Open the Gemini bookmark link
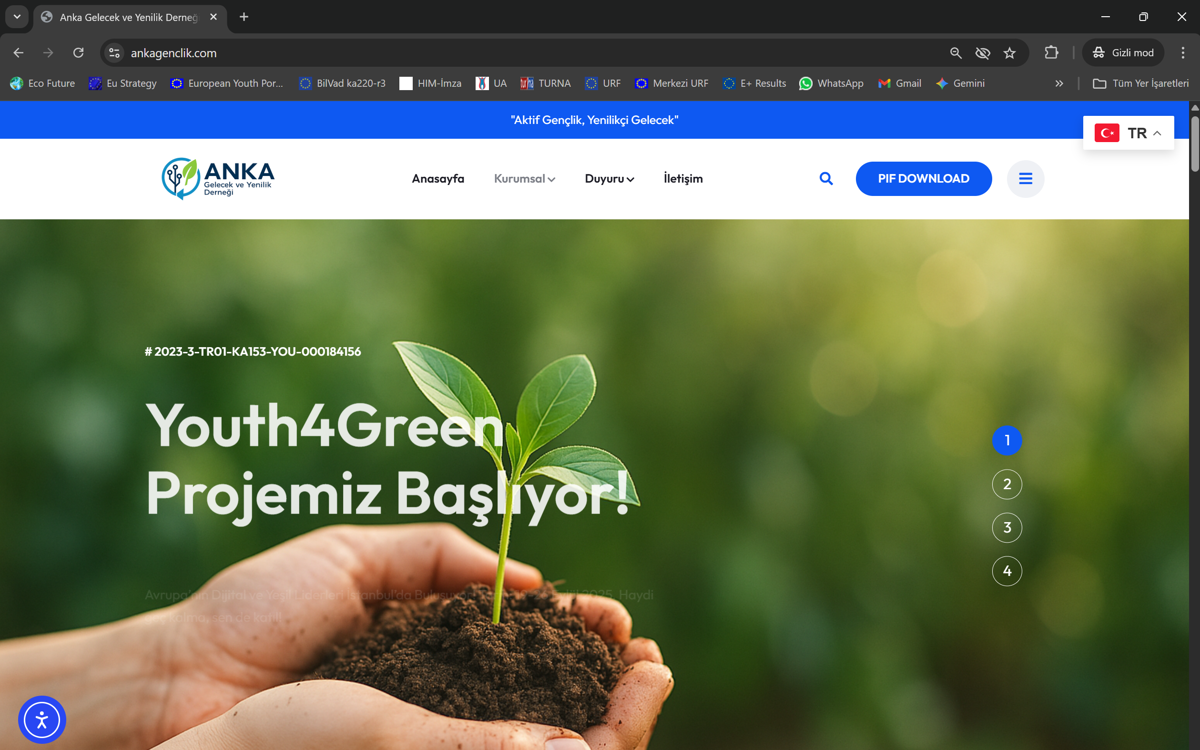Viewport: 1200px width, 750px height. (960, 84)
